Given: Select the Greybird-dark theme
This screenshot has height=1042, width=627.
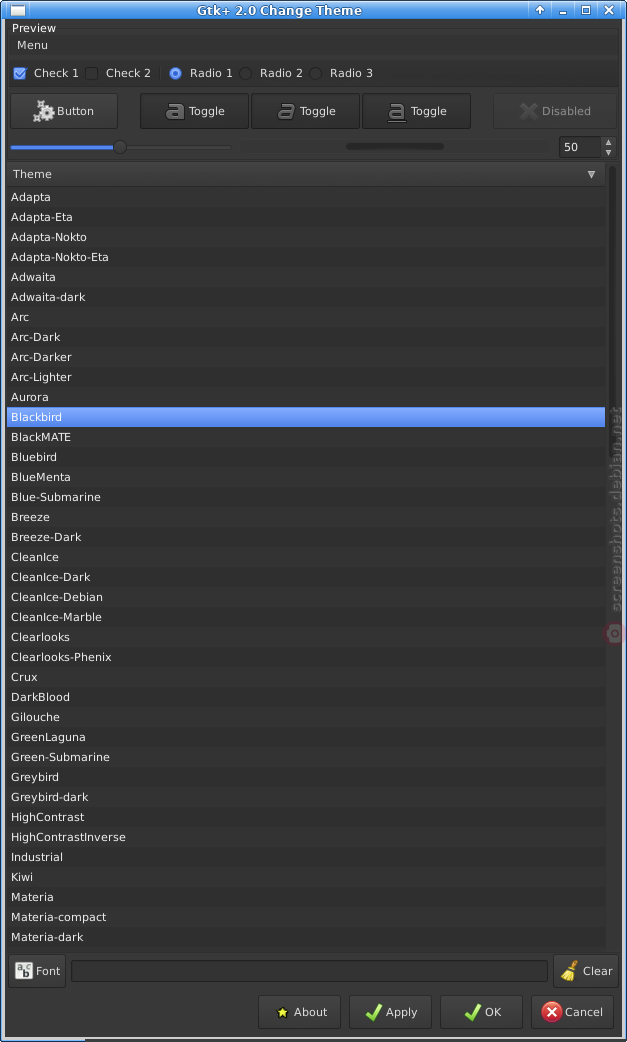Looking at the screenshot, I should (x=306, y=797).
